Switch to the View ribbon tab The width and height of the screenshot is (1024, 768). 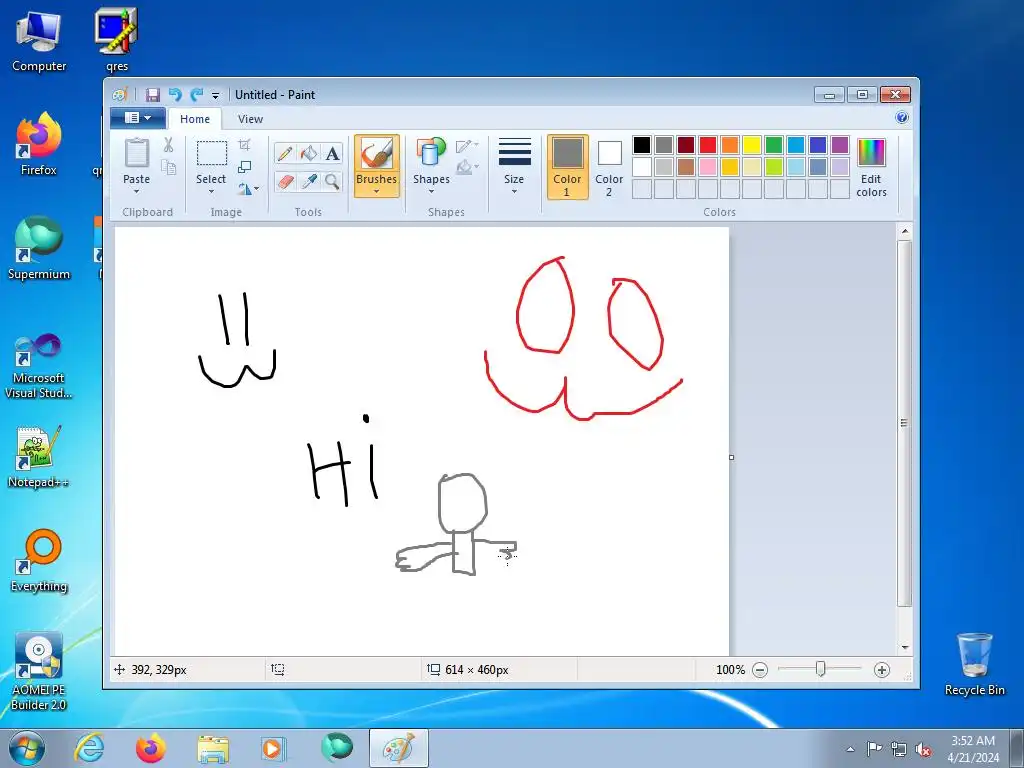tap(250, 119)
